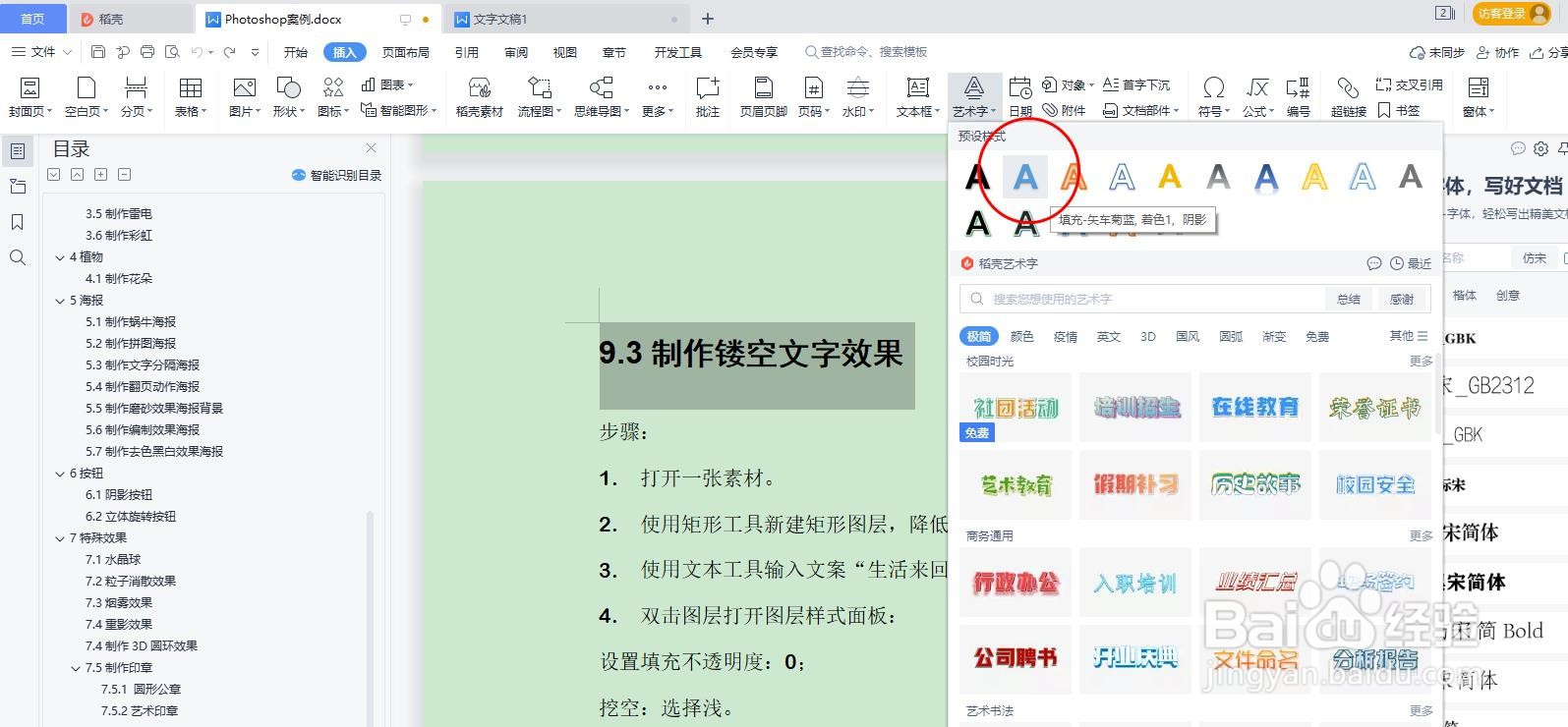Viewport: 1568px width, 727px height.
Task: Collapse the 6 按钮 tree section
Action: click(x=60, y=474)
